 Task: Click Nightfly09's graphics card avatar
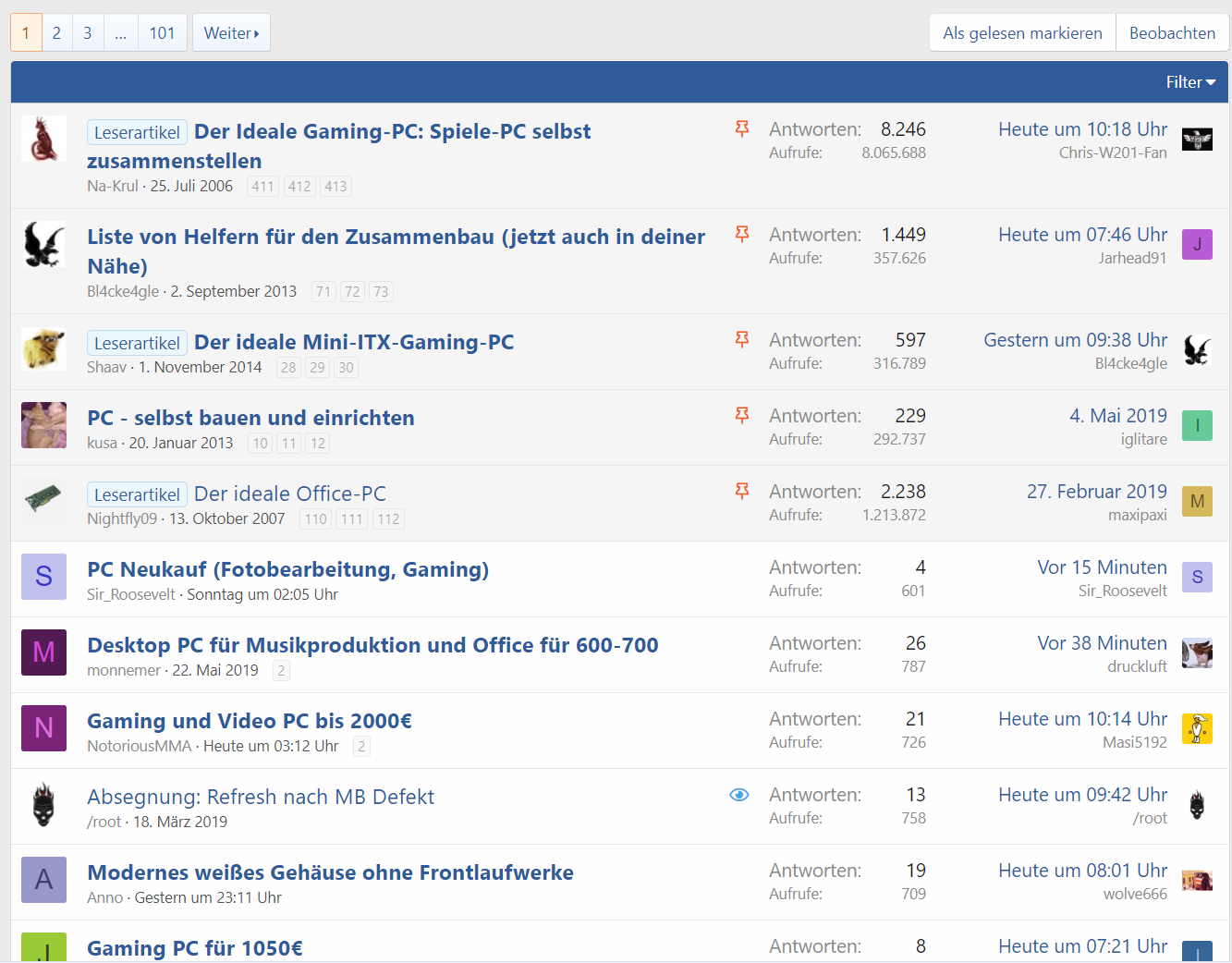tap(43, 501)
